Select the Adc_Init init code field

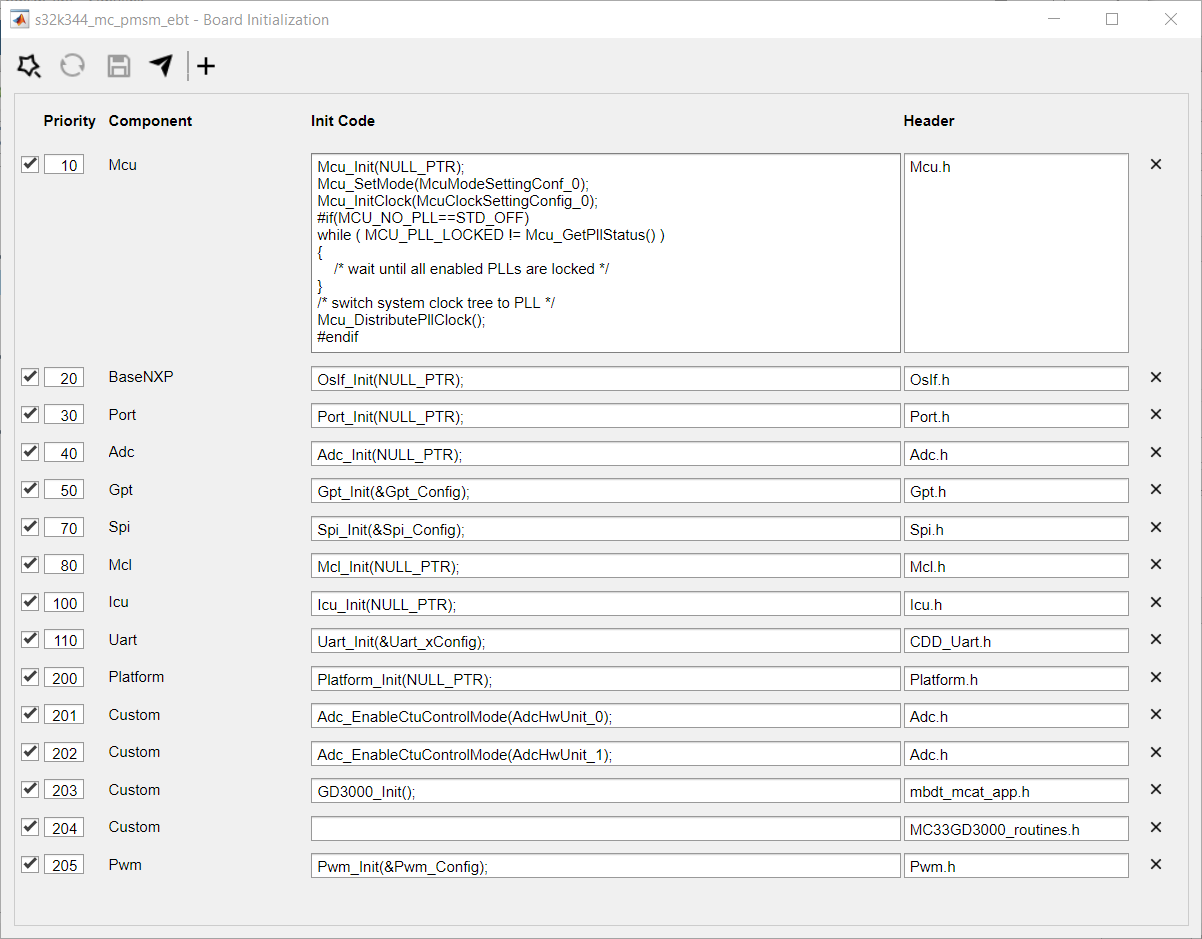tap(604, 454)
